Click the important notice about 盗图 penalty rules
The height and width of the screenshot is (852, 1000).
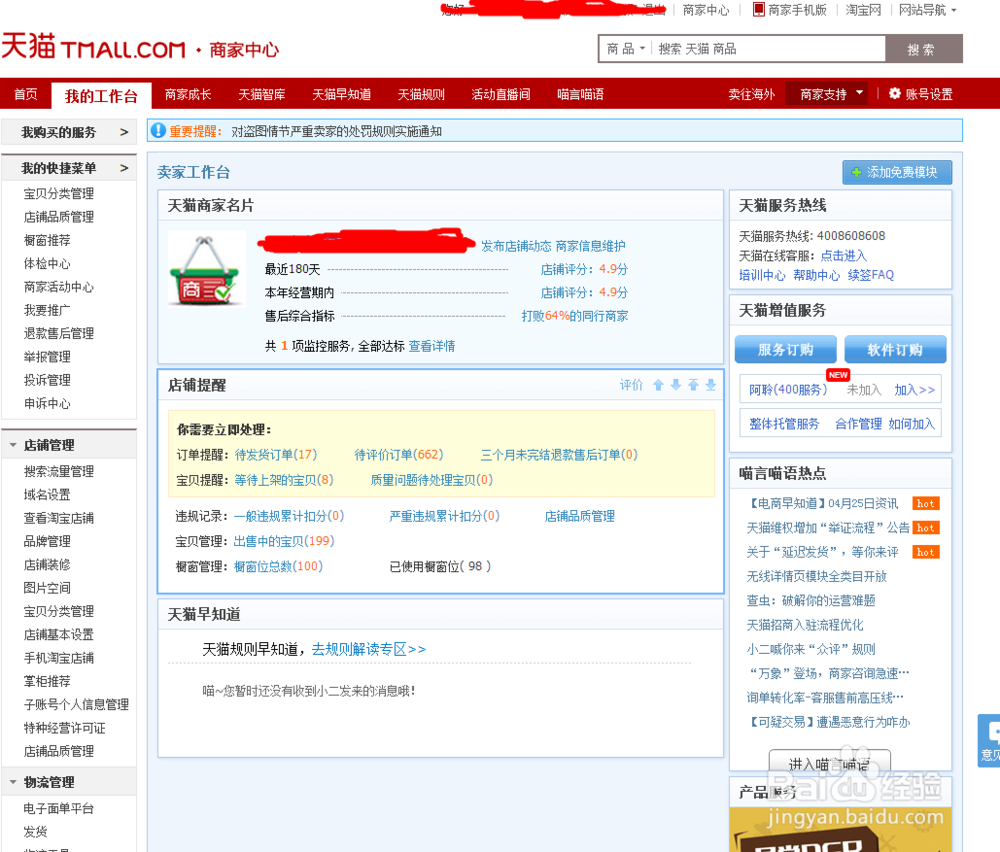click(x=336, y=131)
